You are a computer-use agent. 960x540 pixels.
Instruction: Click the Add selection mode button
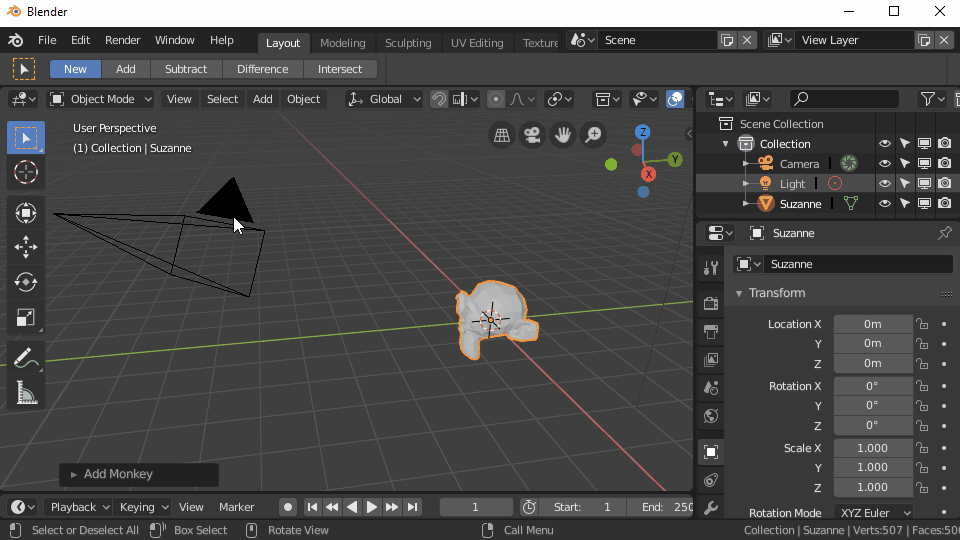[126, 69]
